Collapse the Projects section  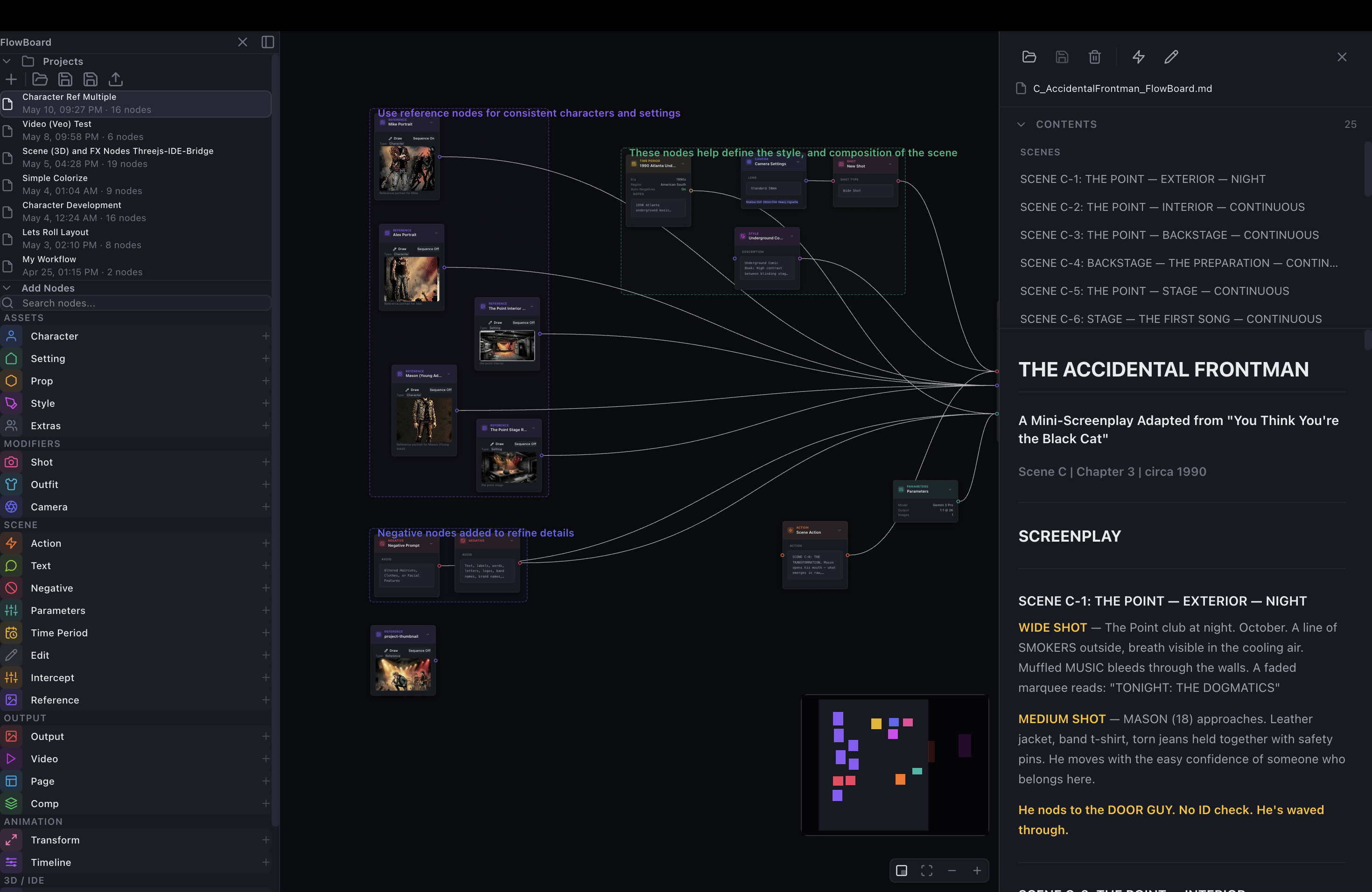[x=7, y=61]
